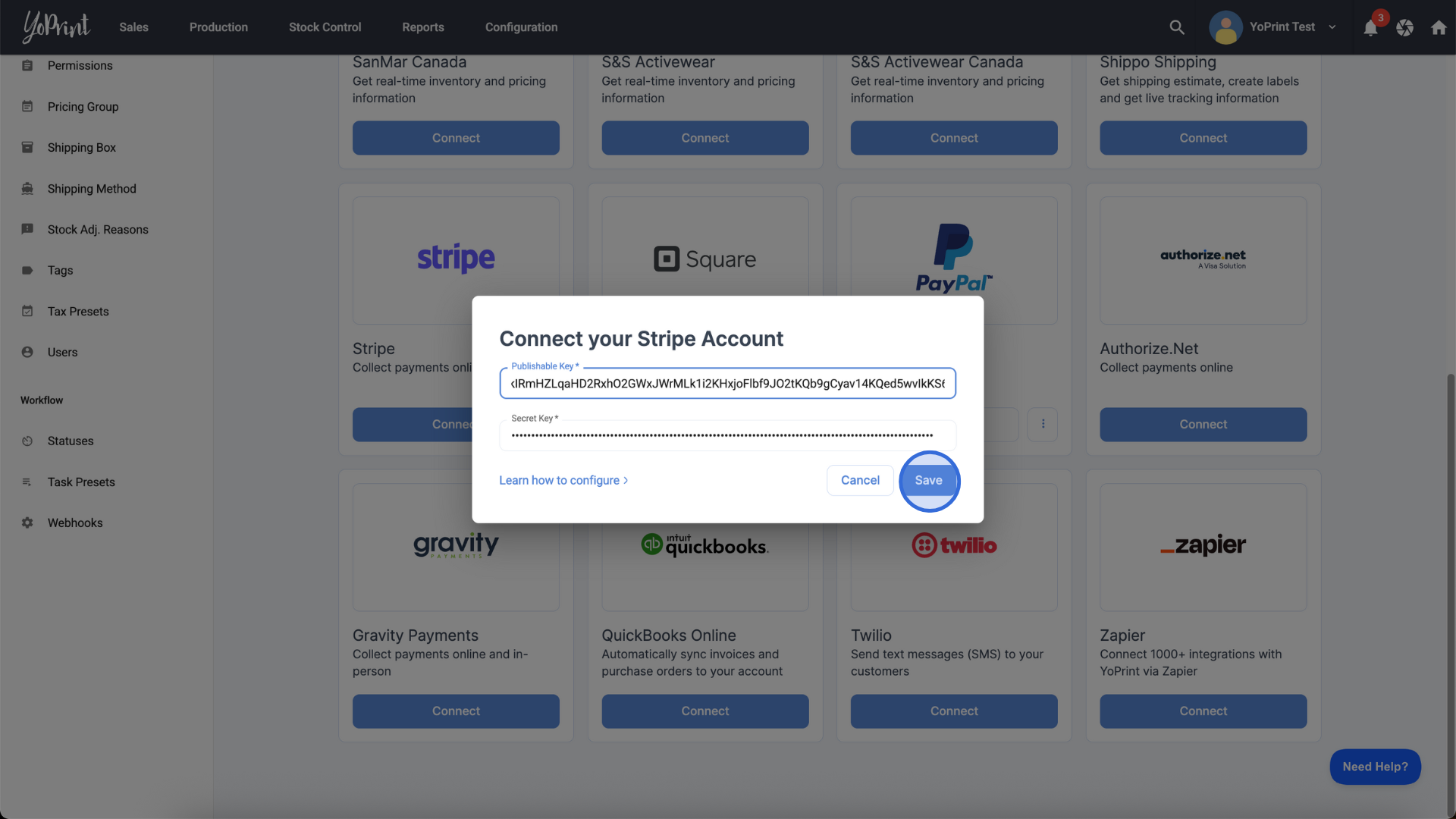Select Shipping Box in sidebar
Image resolution: width=1456 pixels, height=819 pixels.
tap(81, 147)
